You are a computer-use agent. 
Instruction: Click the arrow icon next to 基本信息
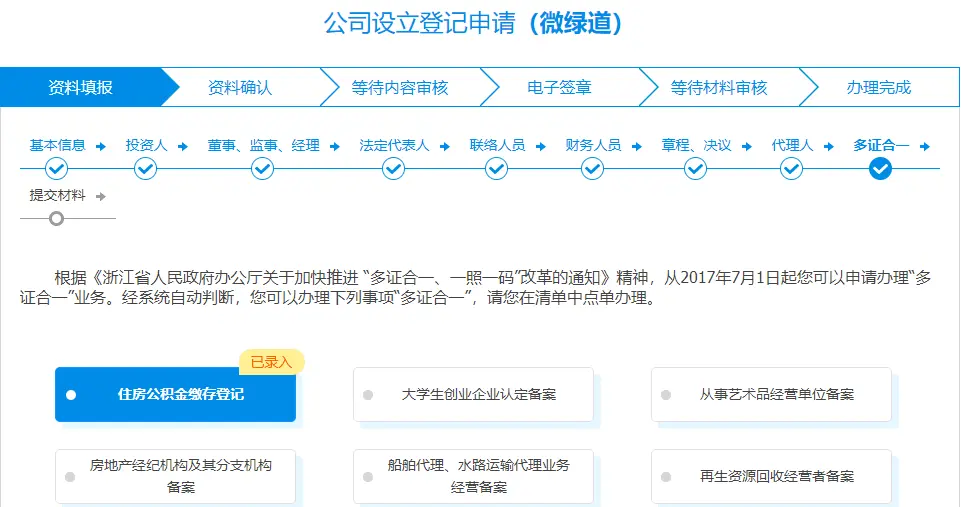coord(101,147)
